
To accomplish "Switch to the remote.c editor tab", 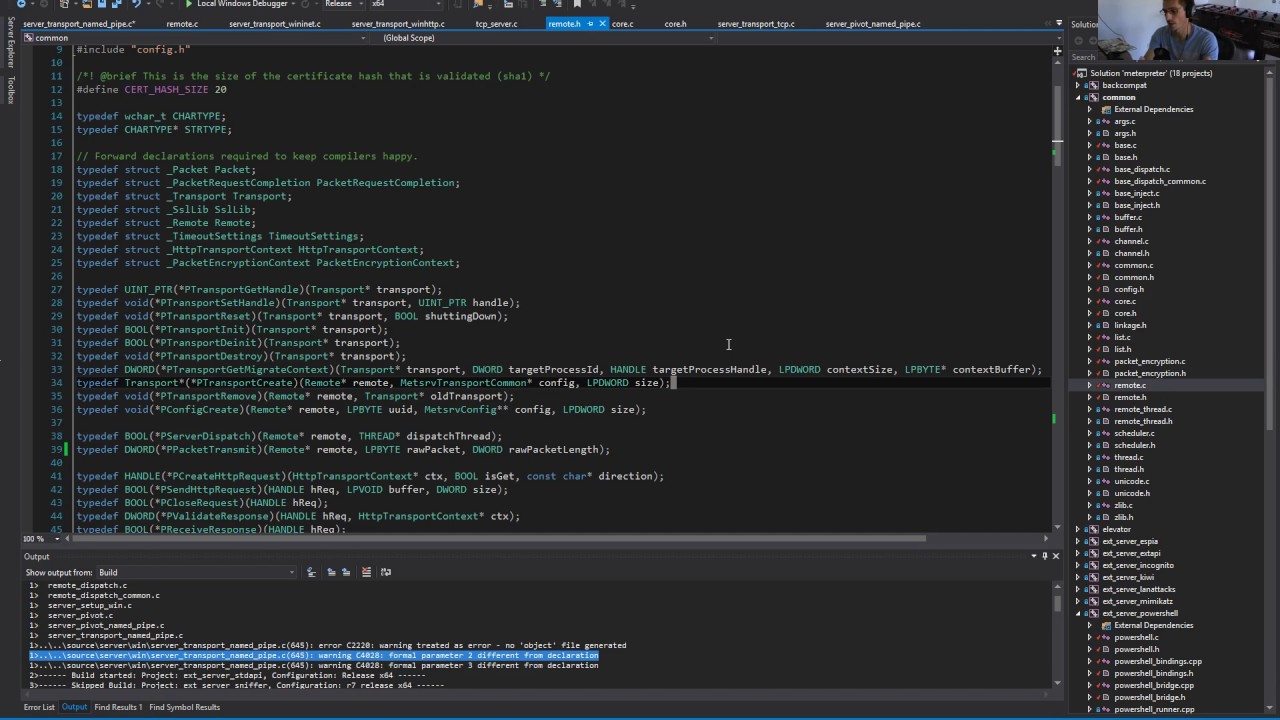I will (x=182, y=23).
